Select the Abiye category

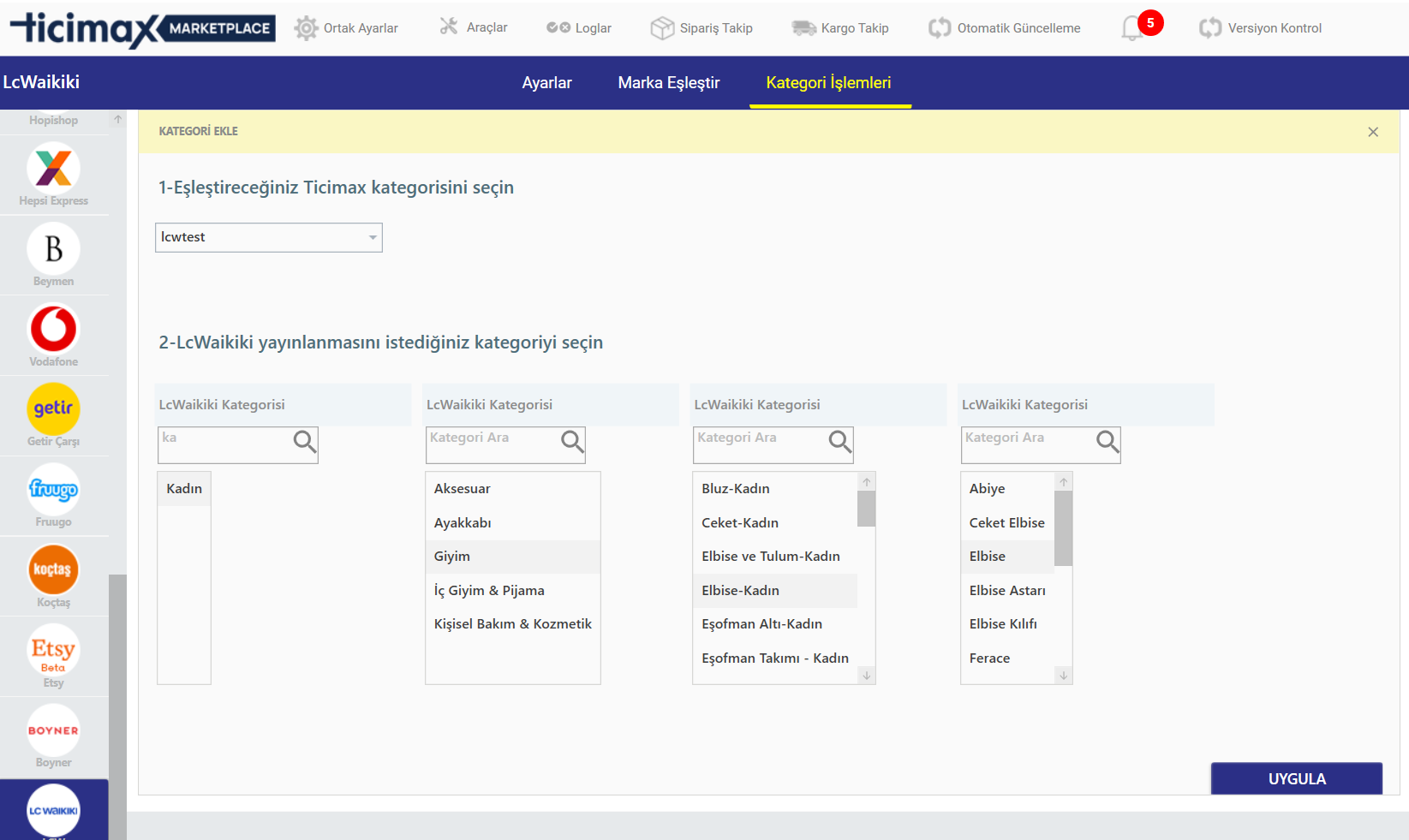click(x=1007, y=489)
